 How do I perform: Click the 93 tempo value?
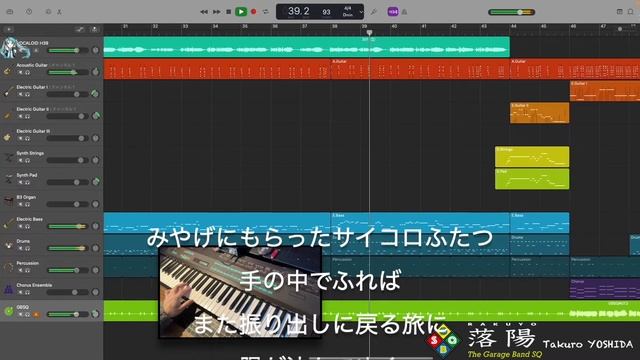click(326, 12)
